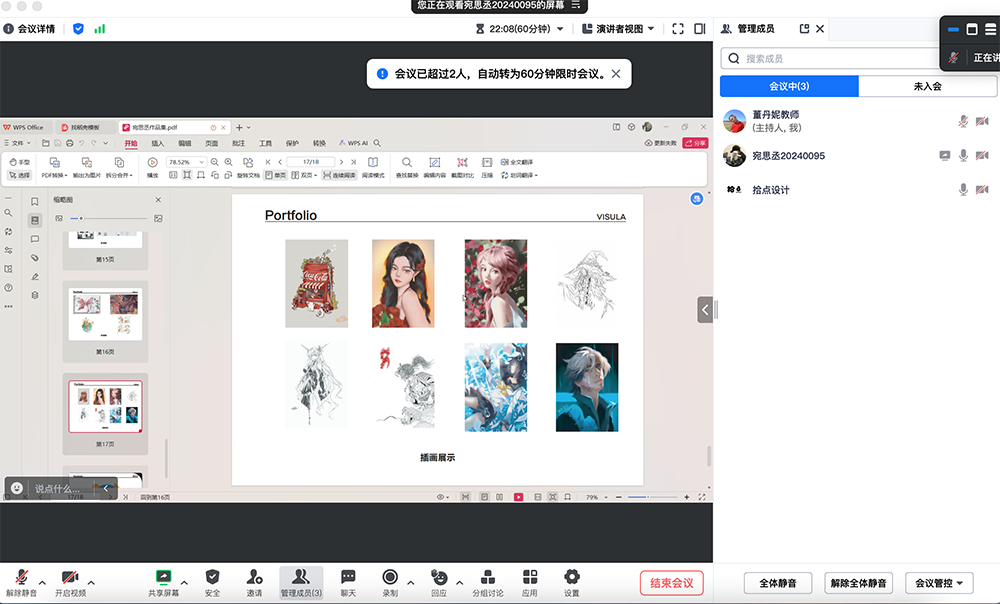
Task: Click the 结束会议 button
Action: click(x=672, y=583)
